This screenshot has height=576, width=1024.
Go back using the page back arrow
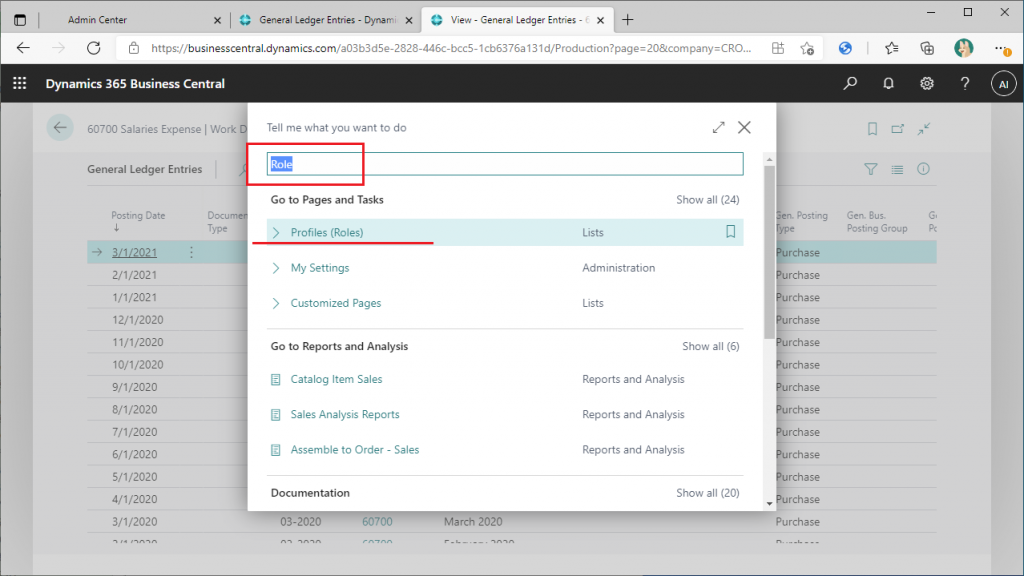(60, 128)
